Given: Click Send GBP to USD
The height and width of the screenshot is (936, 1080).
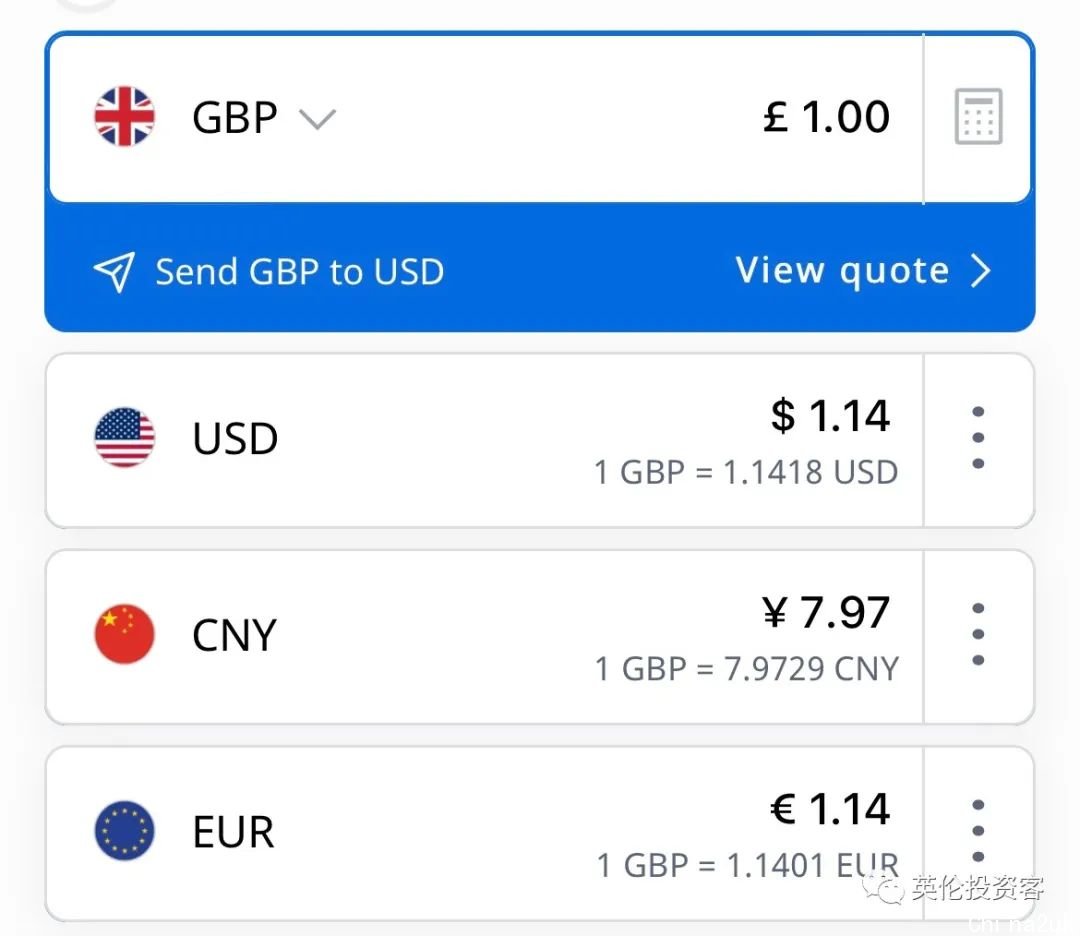Looking at the screenshot, I should point(300,271).
